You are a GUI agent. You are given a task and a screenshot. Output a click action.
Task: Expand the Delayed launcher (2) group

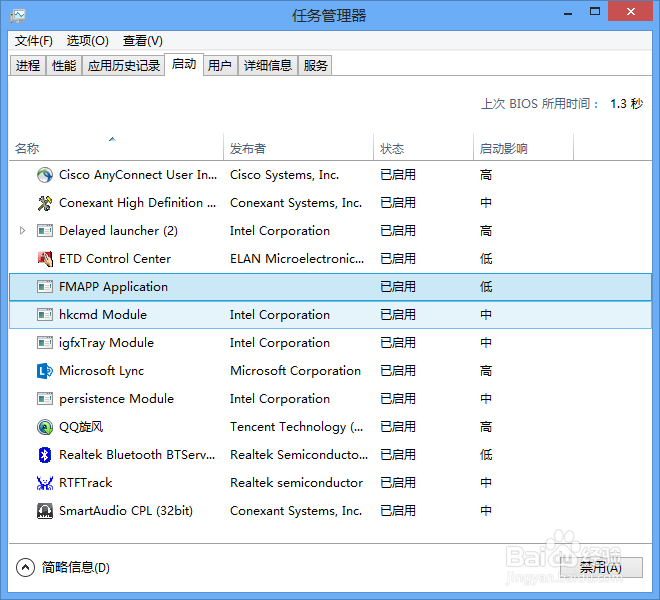22,231
